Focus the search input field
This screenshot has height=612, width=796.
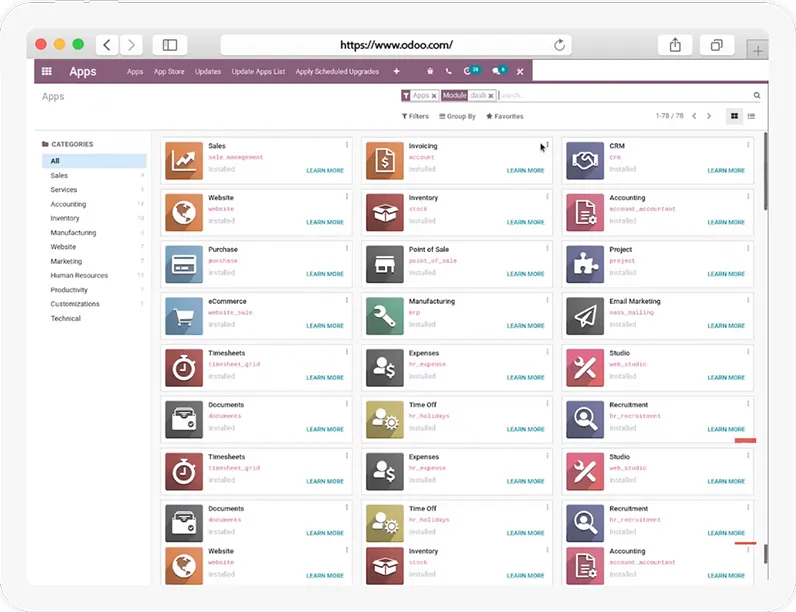coord(624,95)
